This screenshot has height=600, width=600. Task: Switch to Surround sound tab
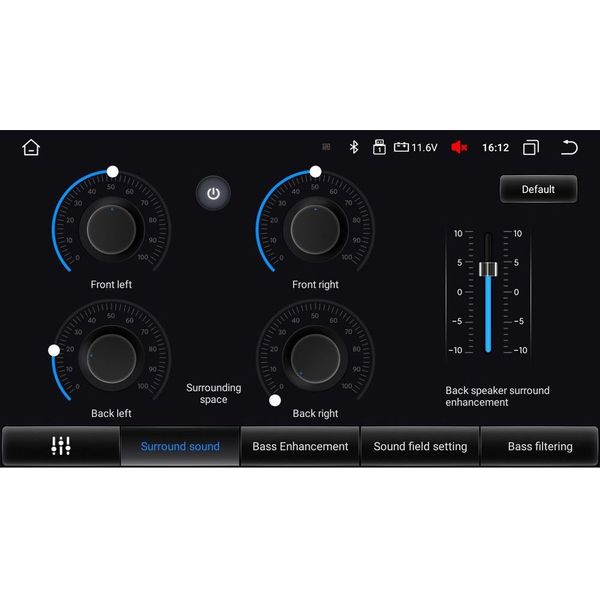tap(180, 446)
